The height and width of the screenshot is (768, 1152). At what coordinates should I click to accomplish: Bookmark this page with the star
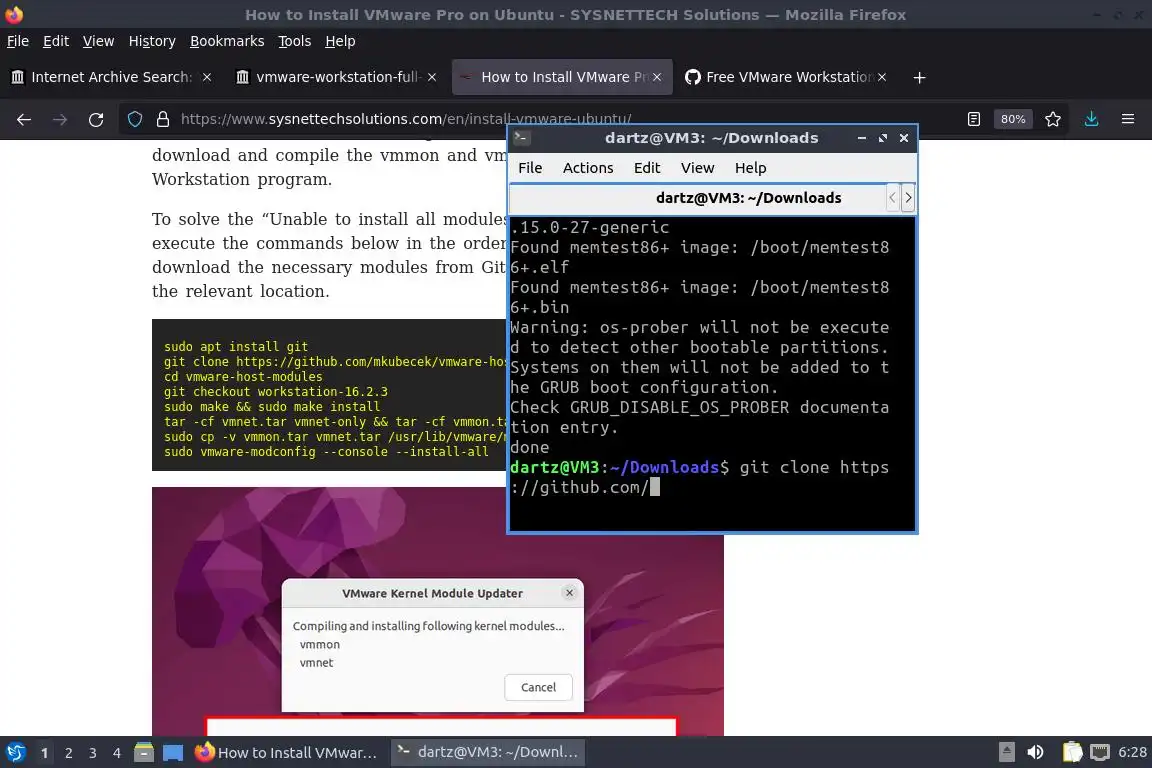(x=1053, y=119)
